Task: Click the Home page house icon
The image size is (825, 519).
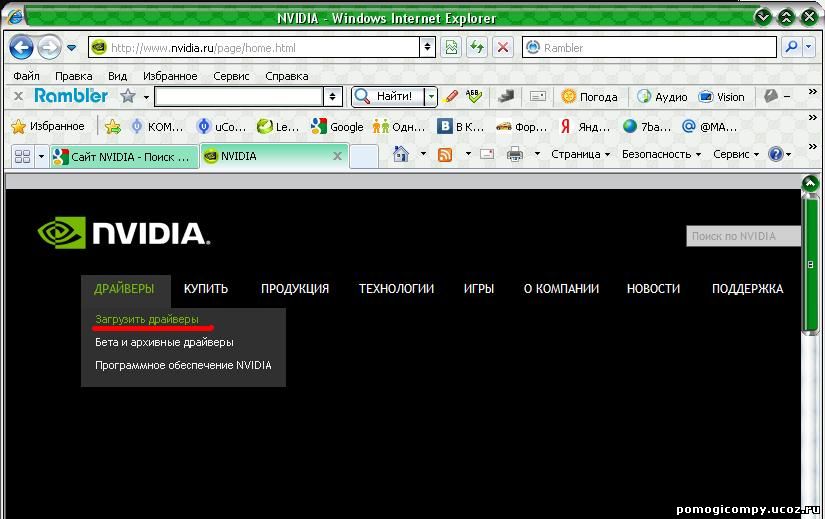Action: coord(401,154)
